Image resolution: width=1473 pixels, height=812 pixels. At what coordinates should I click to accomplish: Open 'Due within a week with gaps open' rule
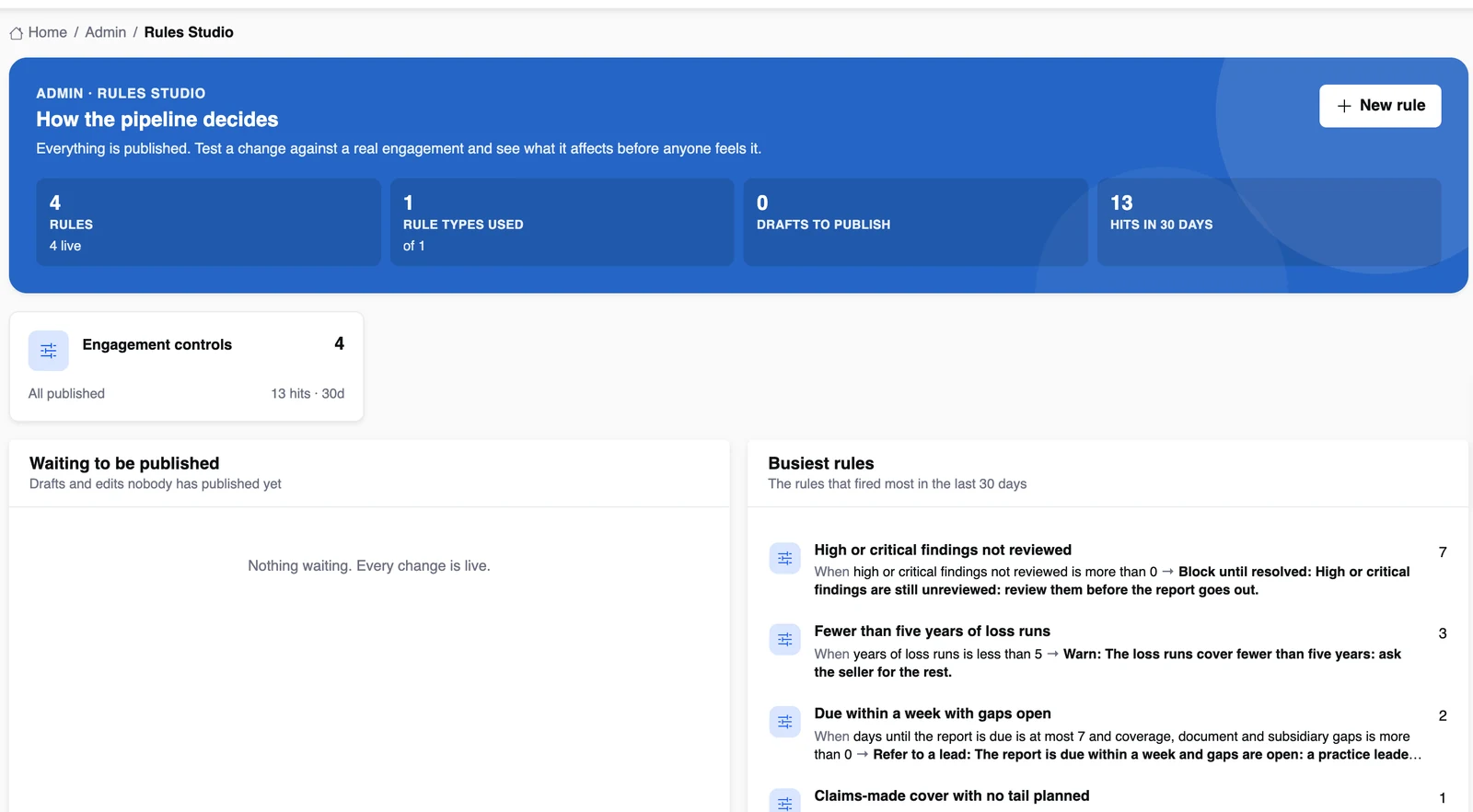tap(933, 713)
